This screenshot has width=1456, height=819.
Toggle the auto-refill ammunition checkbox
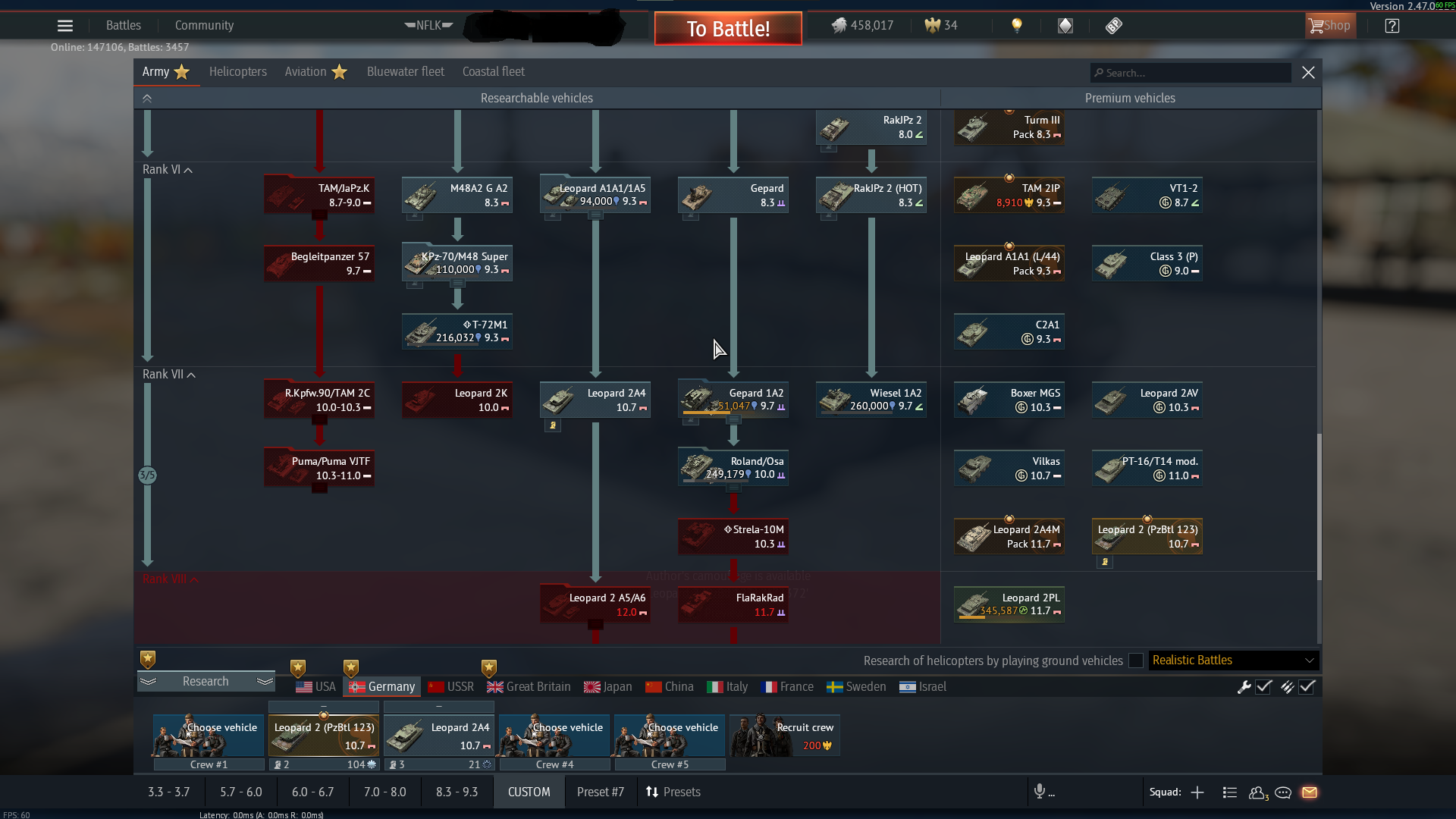tap(1307, 687)
